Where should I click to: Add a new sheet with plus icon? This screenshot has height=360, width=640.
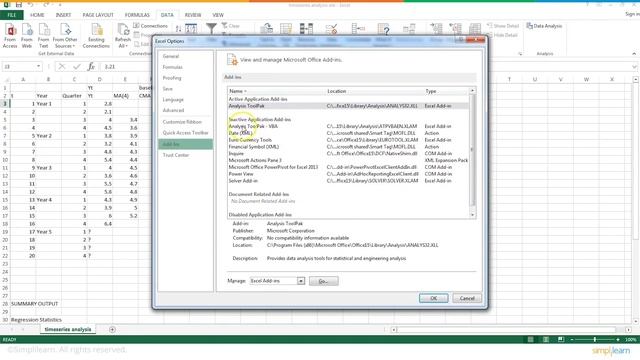coord(112,329)
